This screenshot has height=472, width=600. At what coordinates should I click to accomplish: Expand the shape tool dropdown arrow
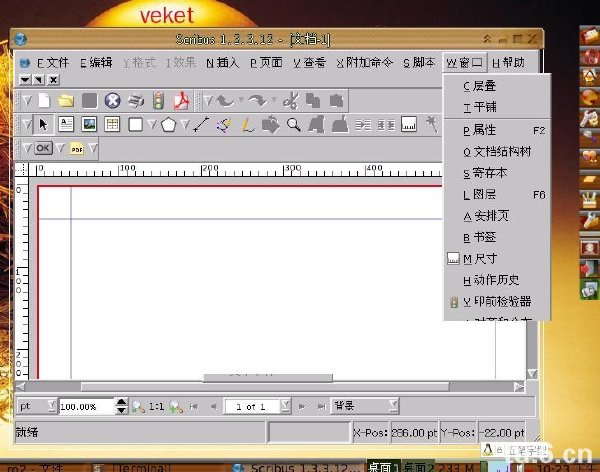pos(152,124)
